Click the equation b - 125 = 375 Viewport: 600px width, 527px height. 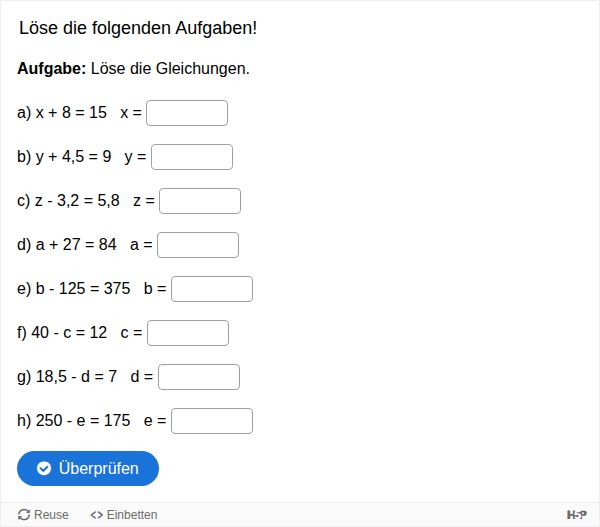point(83,289)
